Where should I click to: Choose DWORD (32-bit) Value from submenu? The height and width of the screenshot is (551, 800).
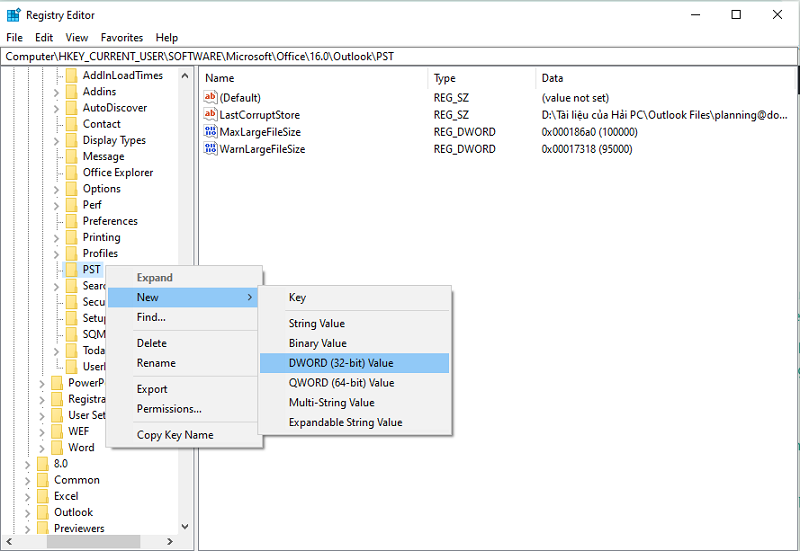coord(341,363)
